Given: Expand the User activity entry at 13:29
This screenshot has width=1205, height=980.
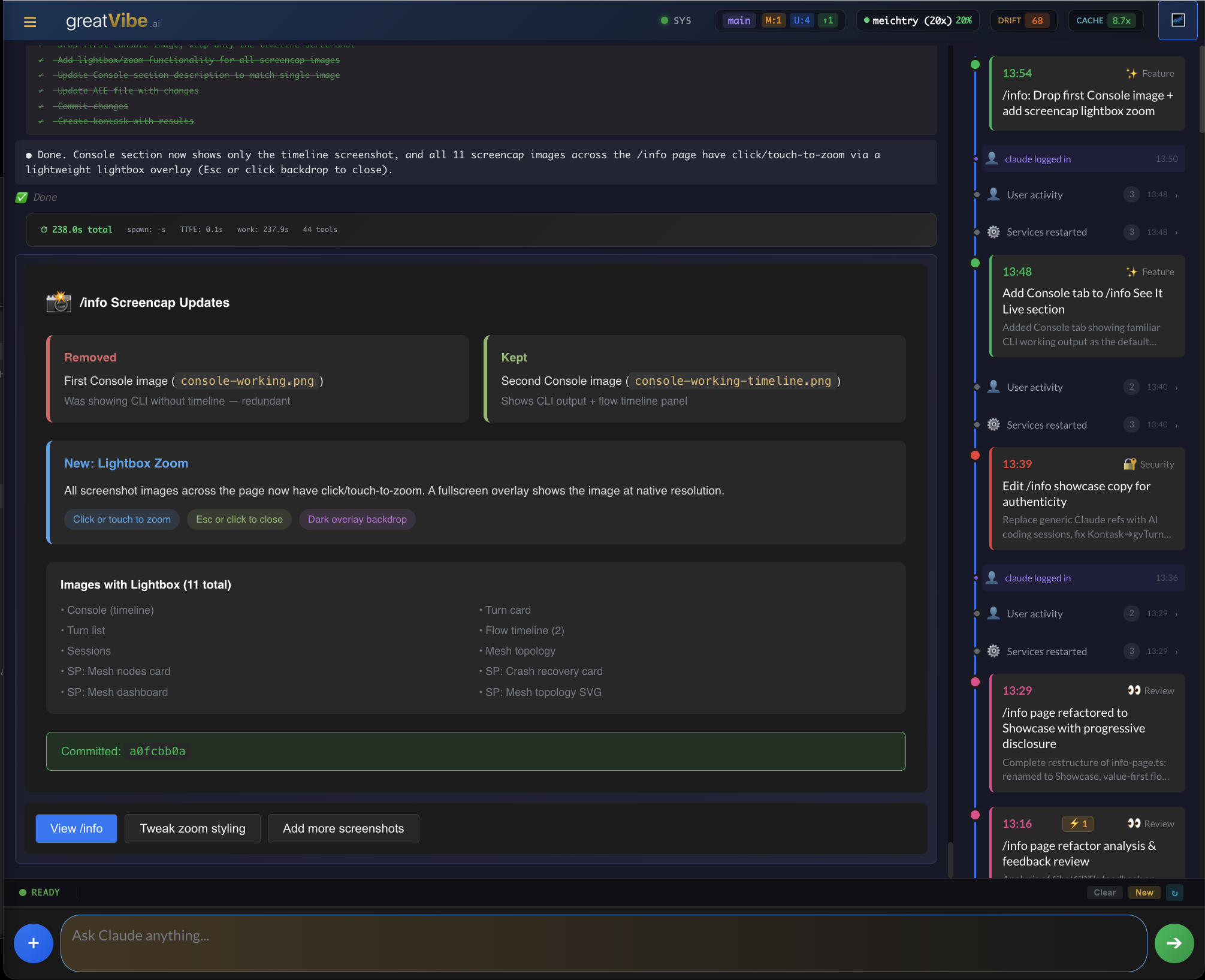Looking at the screenshot, I should pos(1079,613).
